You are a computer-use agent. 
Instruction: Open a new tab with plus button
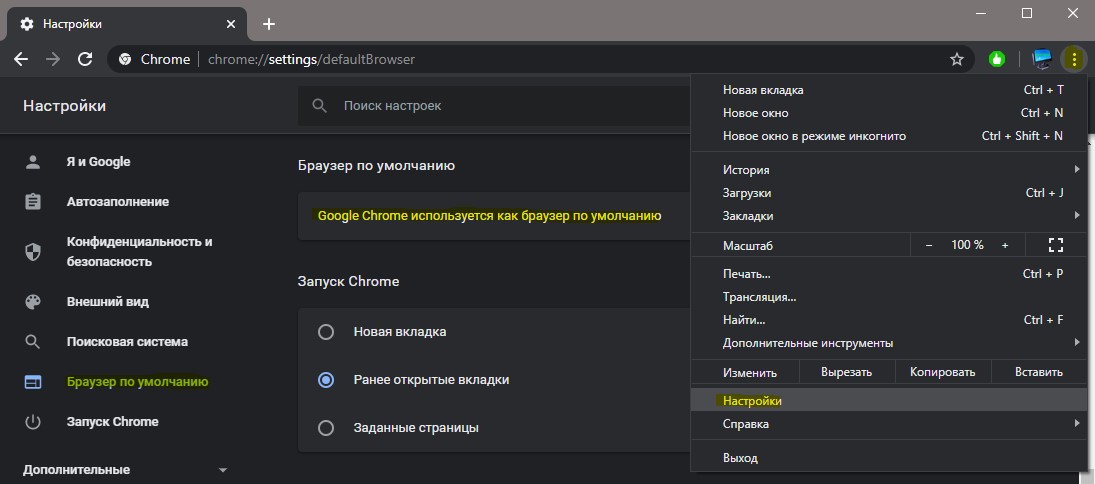(269, 24)
